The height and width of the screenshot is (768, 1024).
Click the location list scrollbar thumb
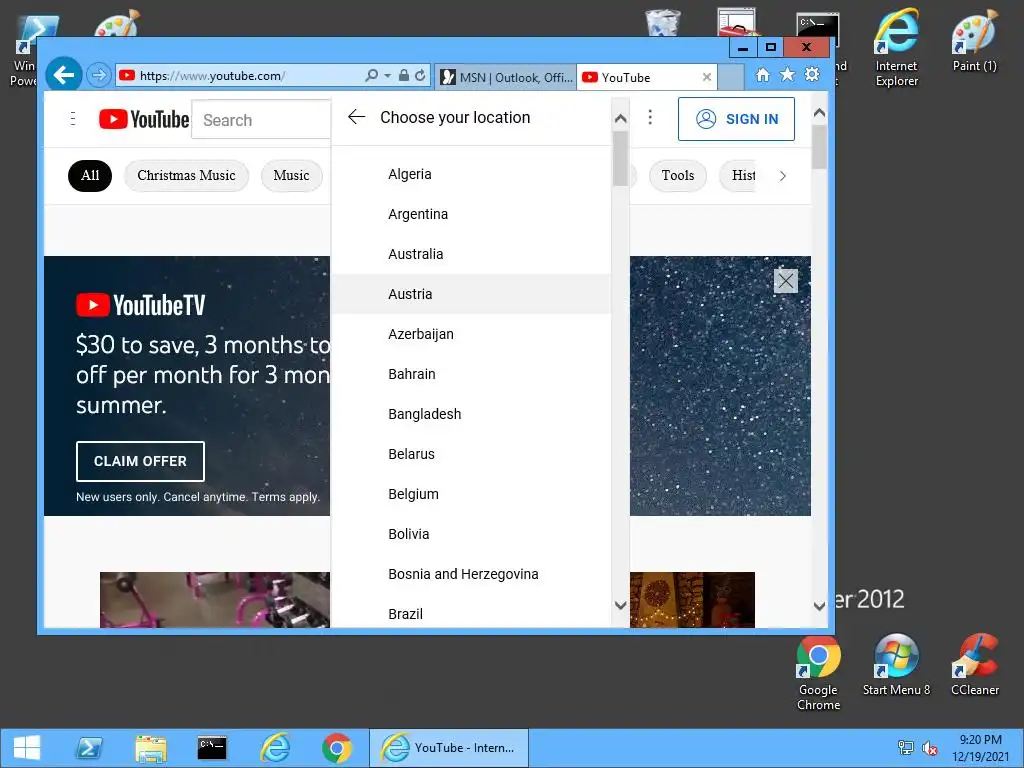coord(620,159)
